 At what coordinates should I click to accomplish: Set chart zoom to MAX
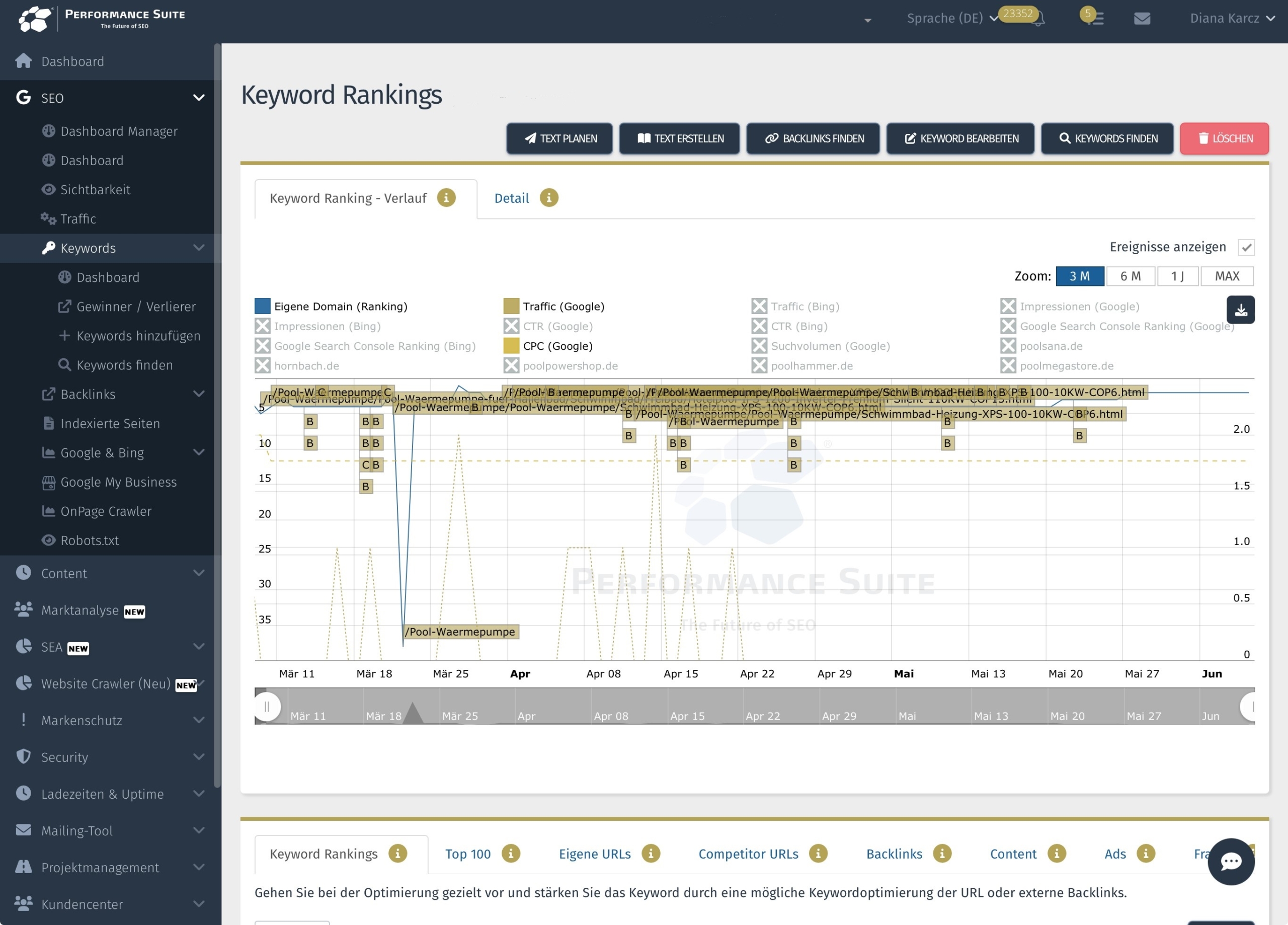click(x=1227, y=276)
